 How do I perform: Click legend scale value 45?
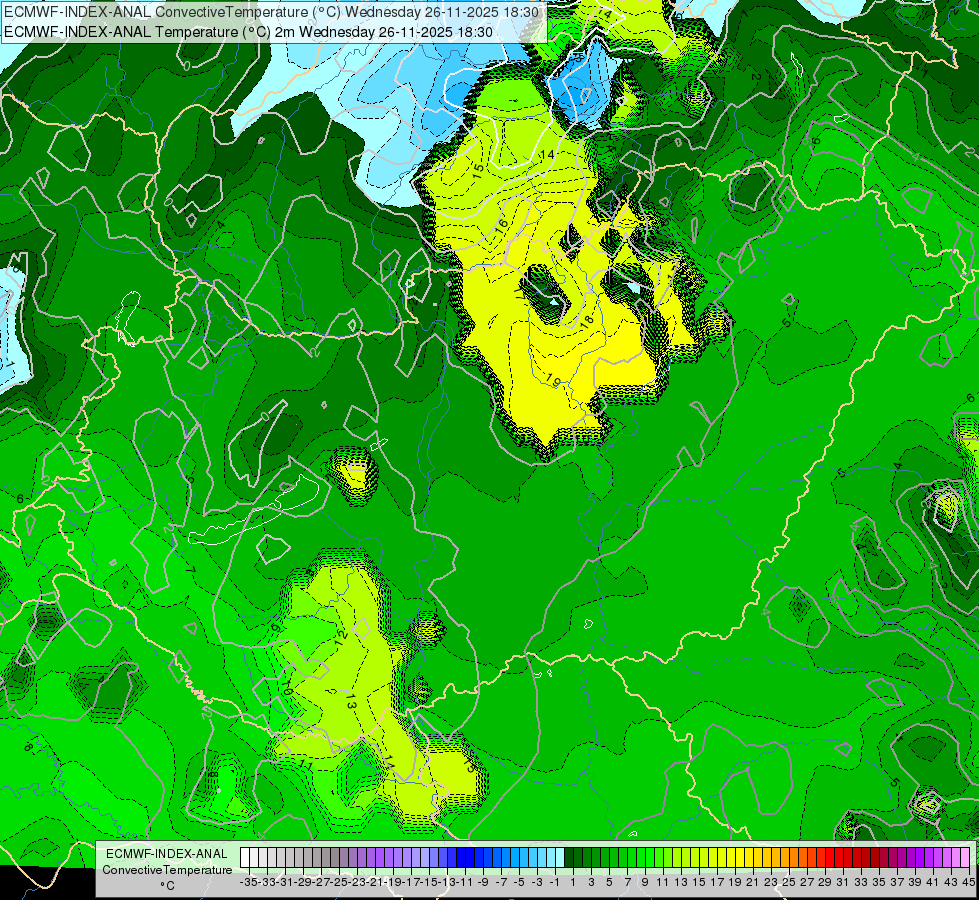coord(968,882)
